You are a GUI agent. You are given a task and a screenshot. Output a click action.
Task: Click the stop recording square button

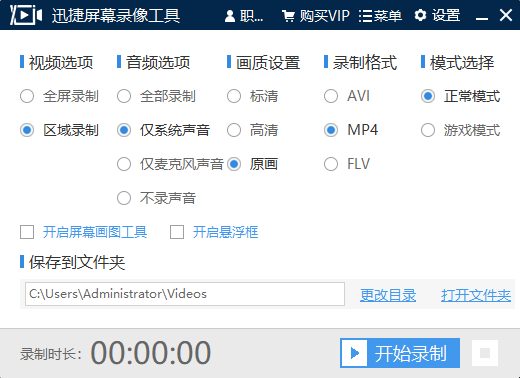pos(485,353)
